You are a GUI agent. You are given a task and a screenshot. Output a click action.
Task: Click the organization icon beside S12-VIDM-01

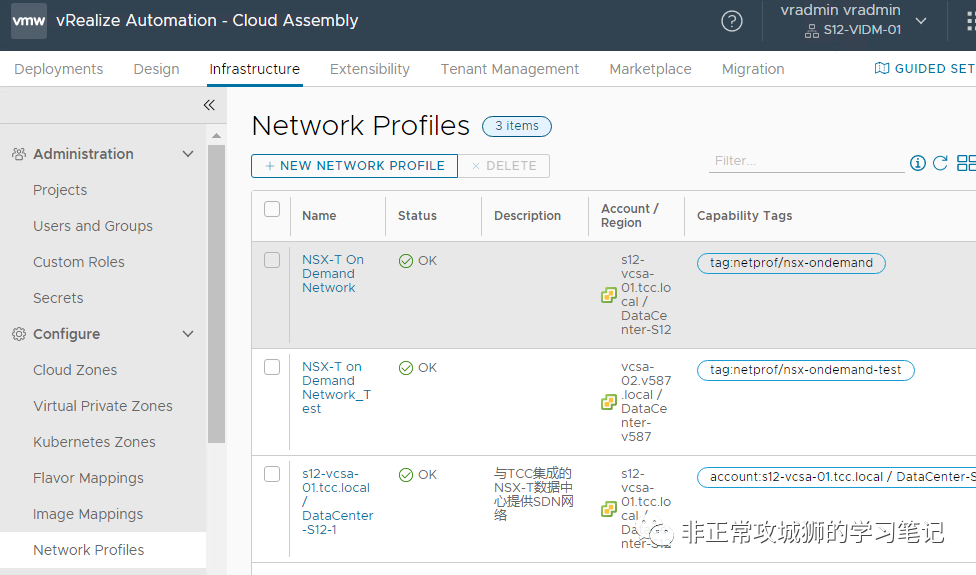tap(812, 30)
